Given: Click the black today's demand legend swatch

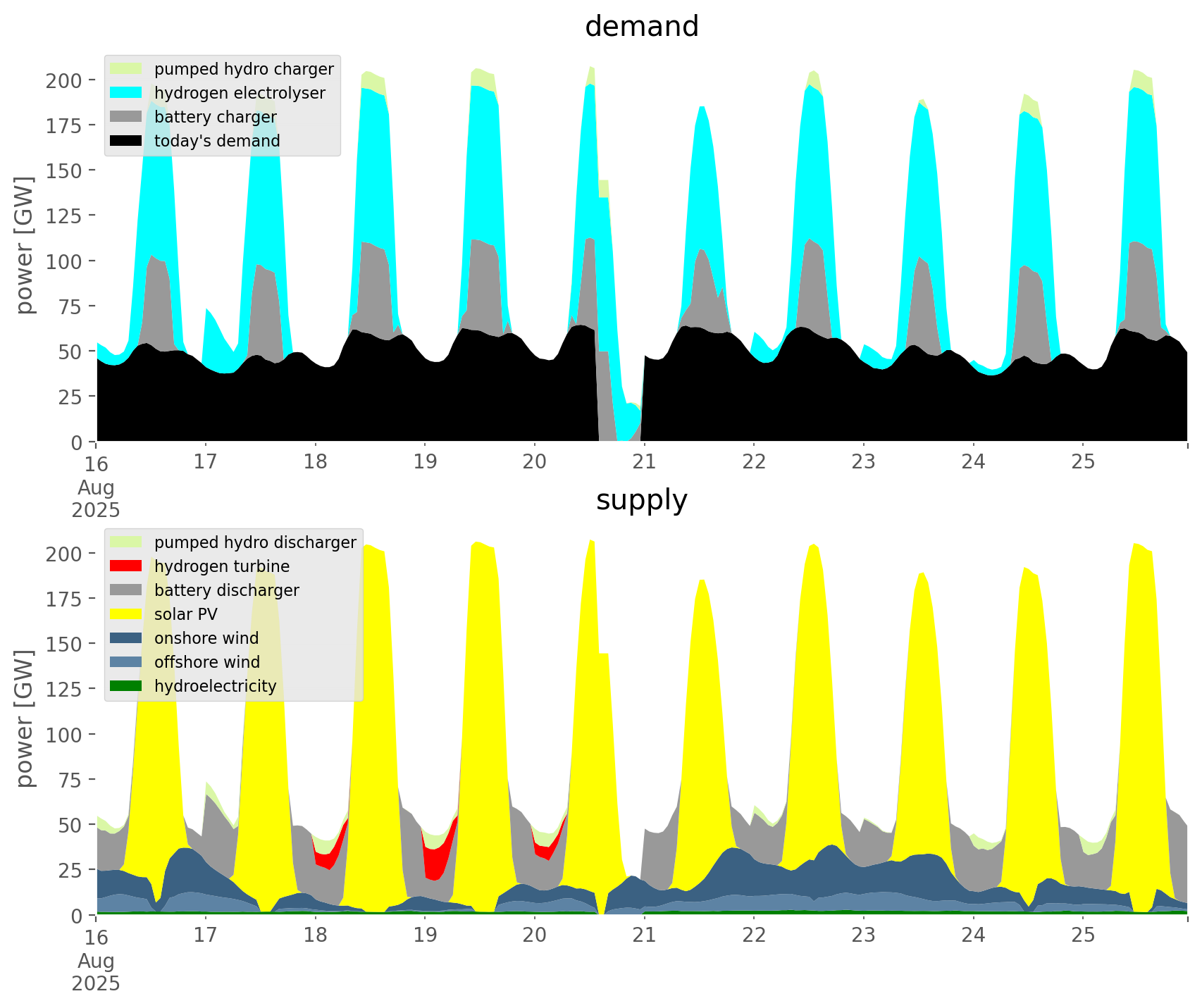Looking at the screenshot, I should click(126, 141).
